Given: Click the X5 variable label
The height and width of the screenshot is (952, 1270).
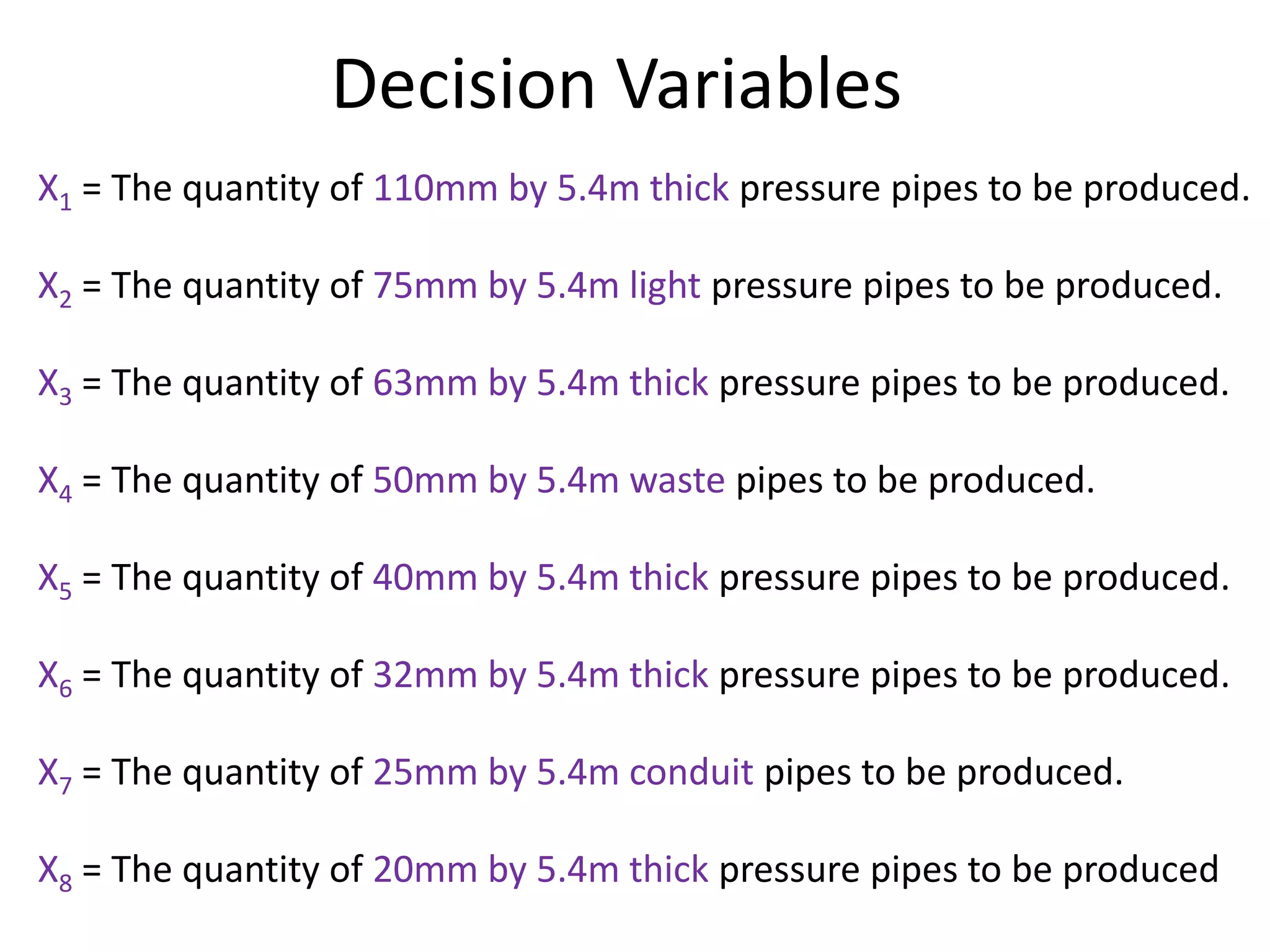Looking at the screenshot, I should (x=55, y=579).
